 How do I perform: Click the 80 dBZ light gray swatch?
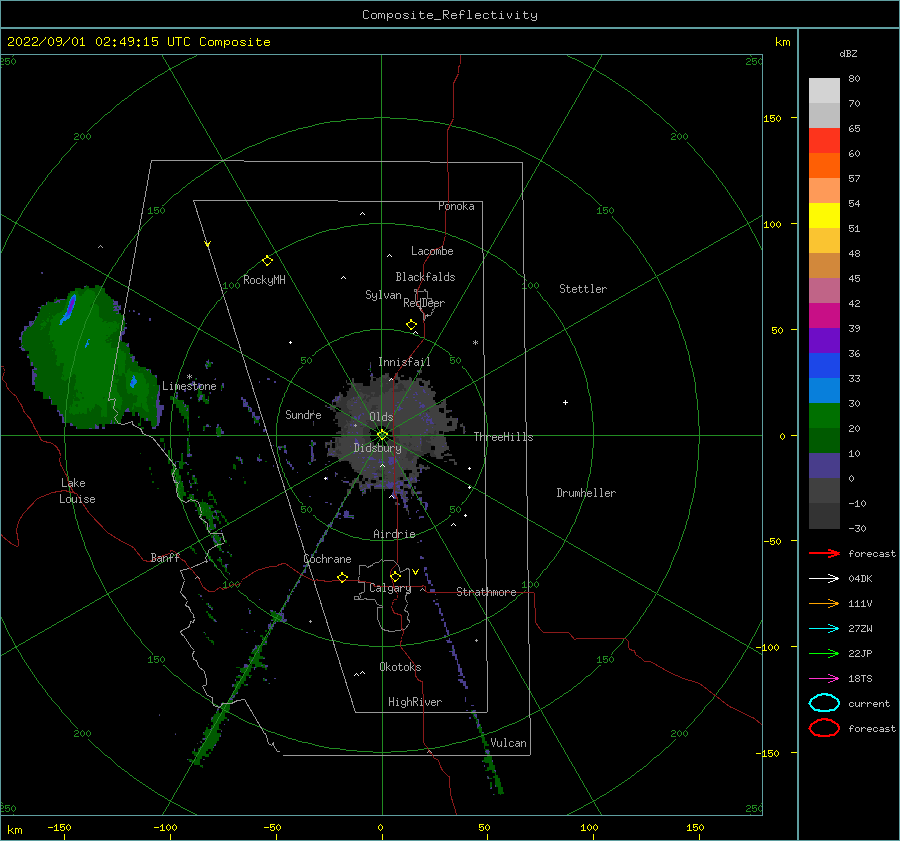(x=824, y=91)
